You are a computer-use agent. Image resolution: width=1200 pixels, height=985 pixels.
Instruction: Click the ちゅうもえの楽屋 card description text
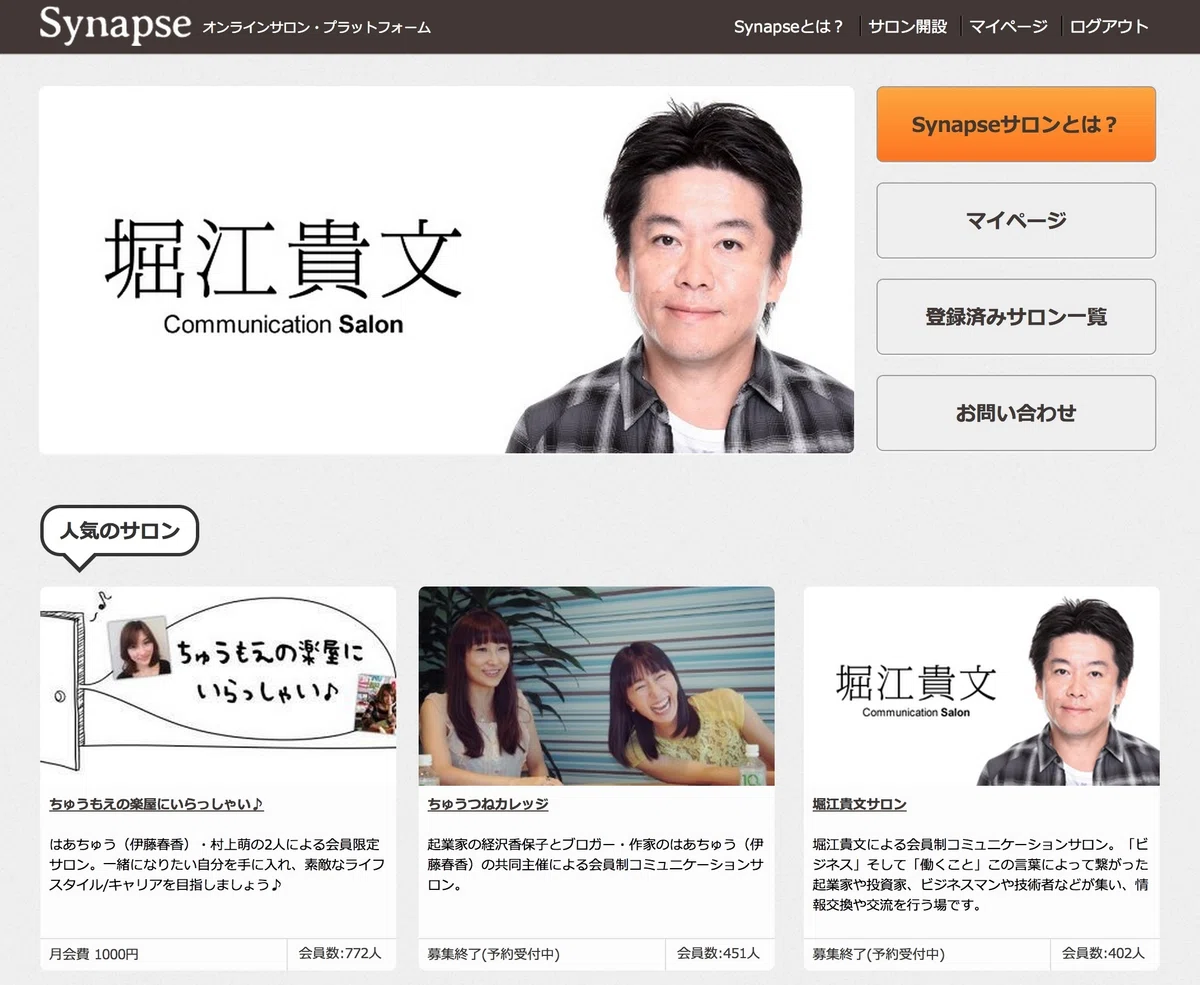point(217,865)
